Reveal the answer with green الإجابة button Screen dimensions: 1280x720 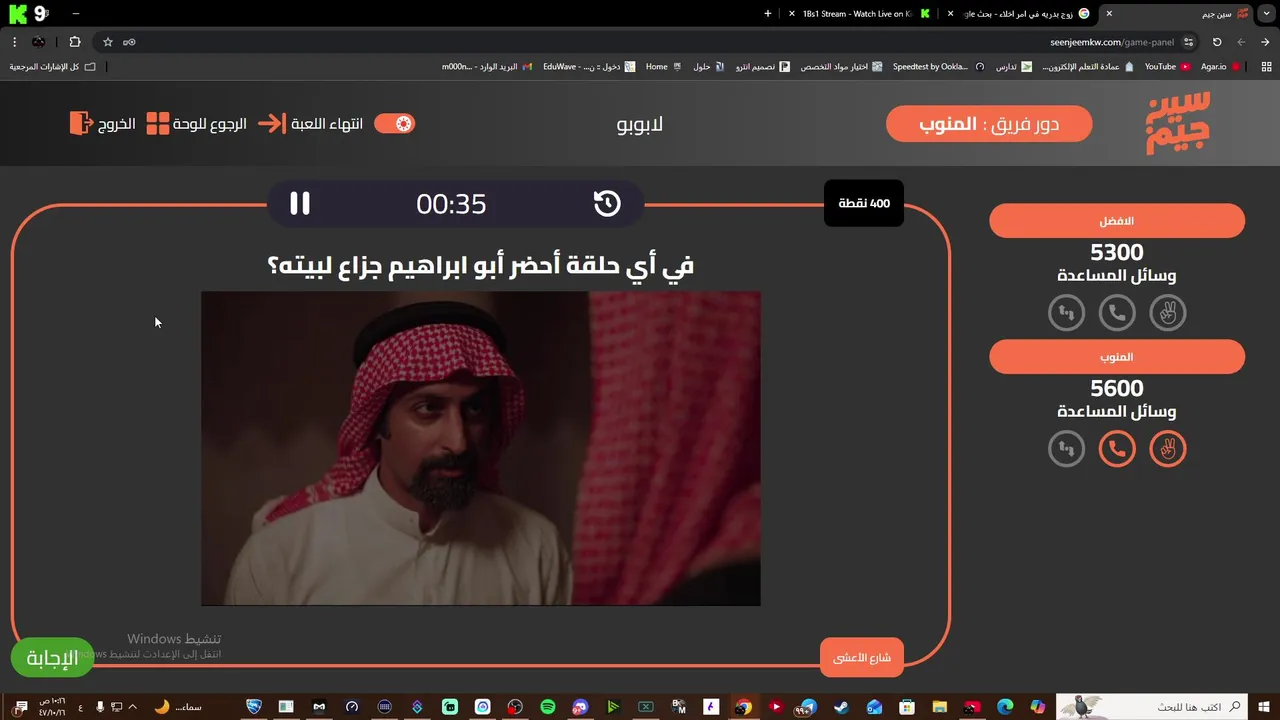coord(52,657)
